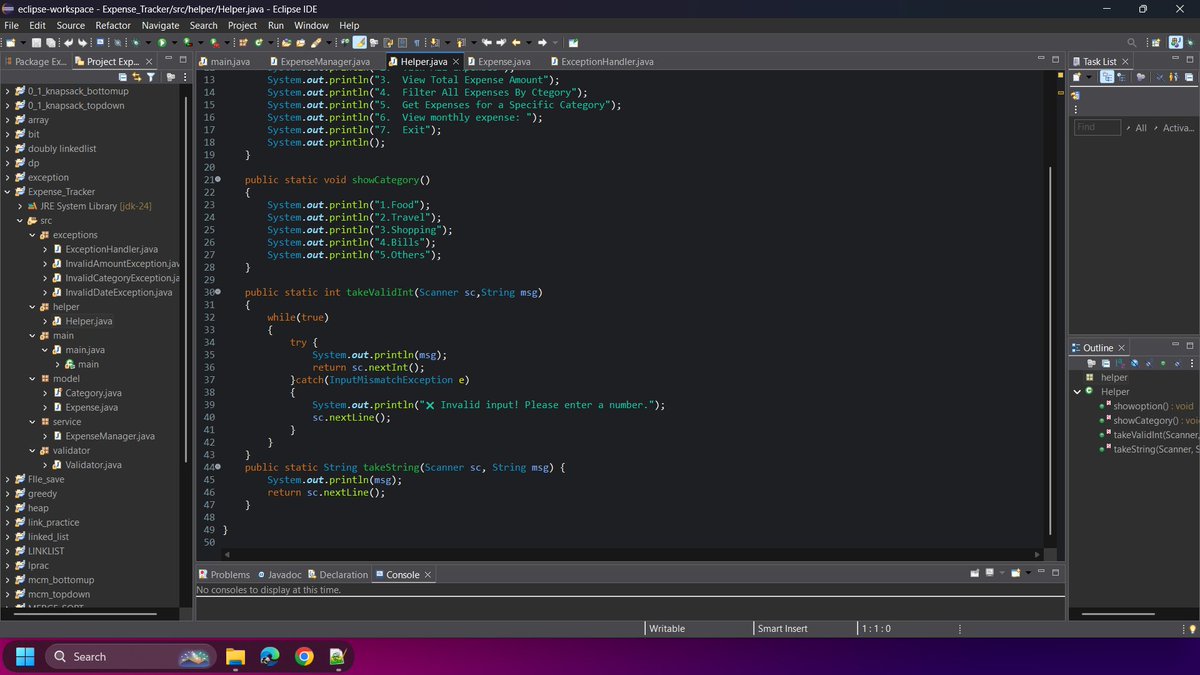Image resolution: width=1200 pixels, height=675 pixels.
Task: Open the Navigate menu
Action: coord(160,25)
